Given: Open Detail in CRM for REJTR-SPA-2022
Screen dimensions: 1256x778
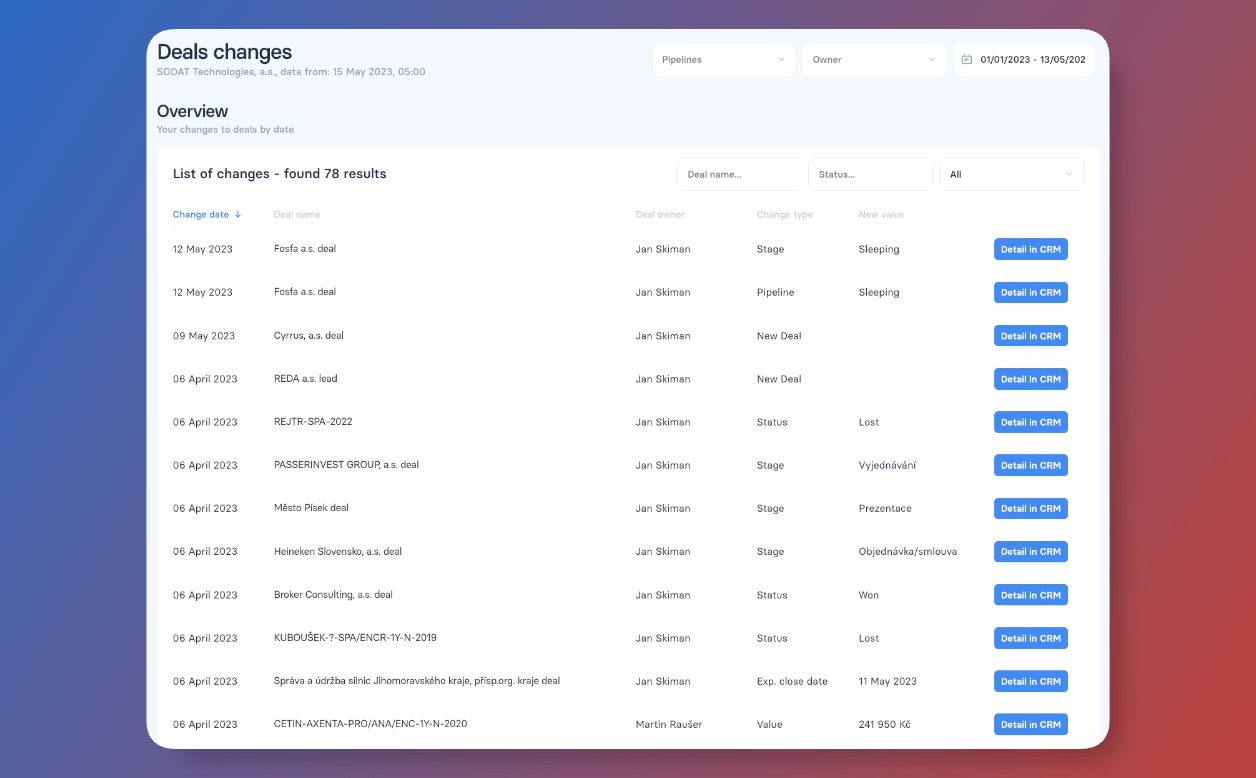Looking at the screenshot, I should pos(1030,421).
